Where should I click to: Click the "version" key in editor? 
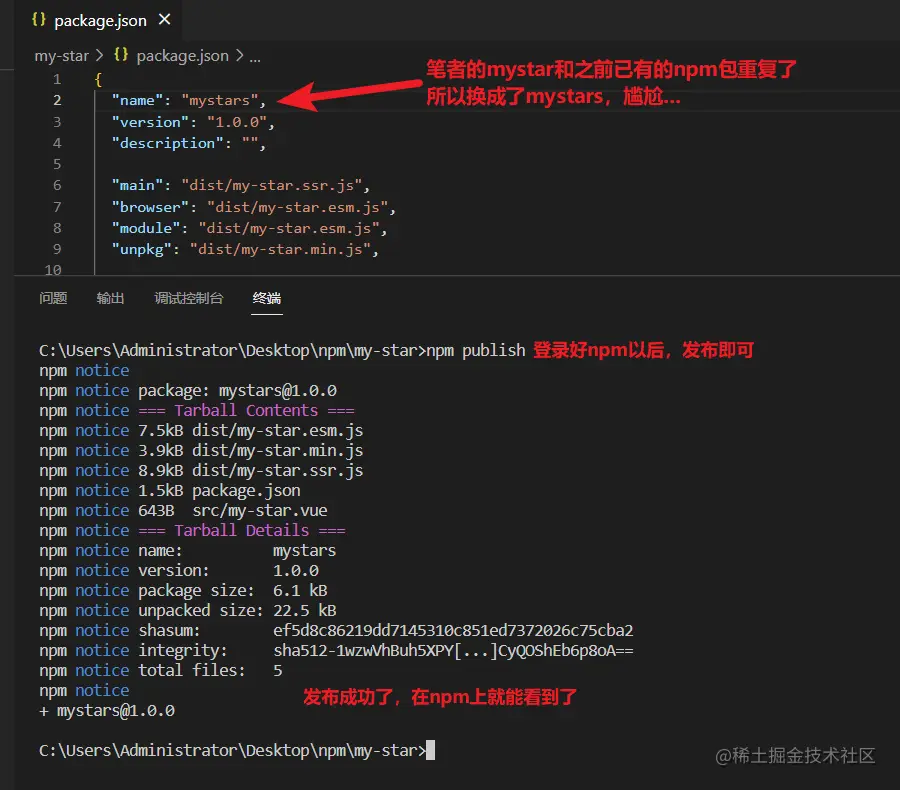[150, 122]
